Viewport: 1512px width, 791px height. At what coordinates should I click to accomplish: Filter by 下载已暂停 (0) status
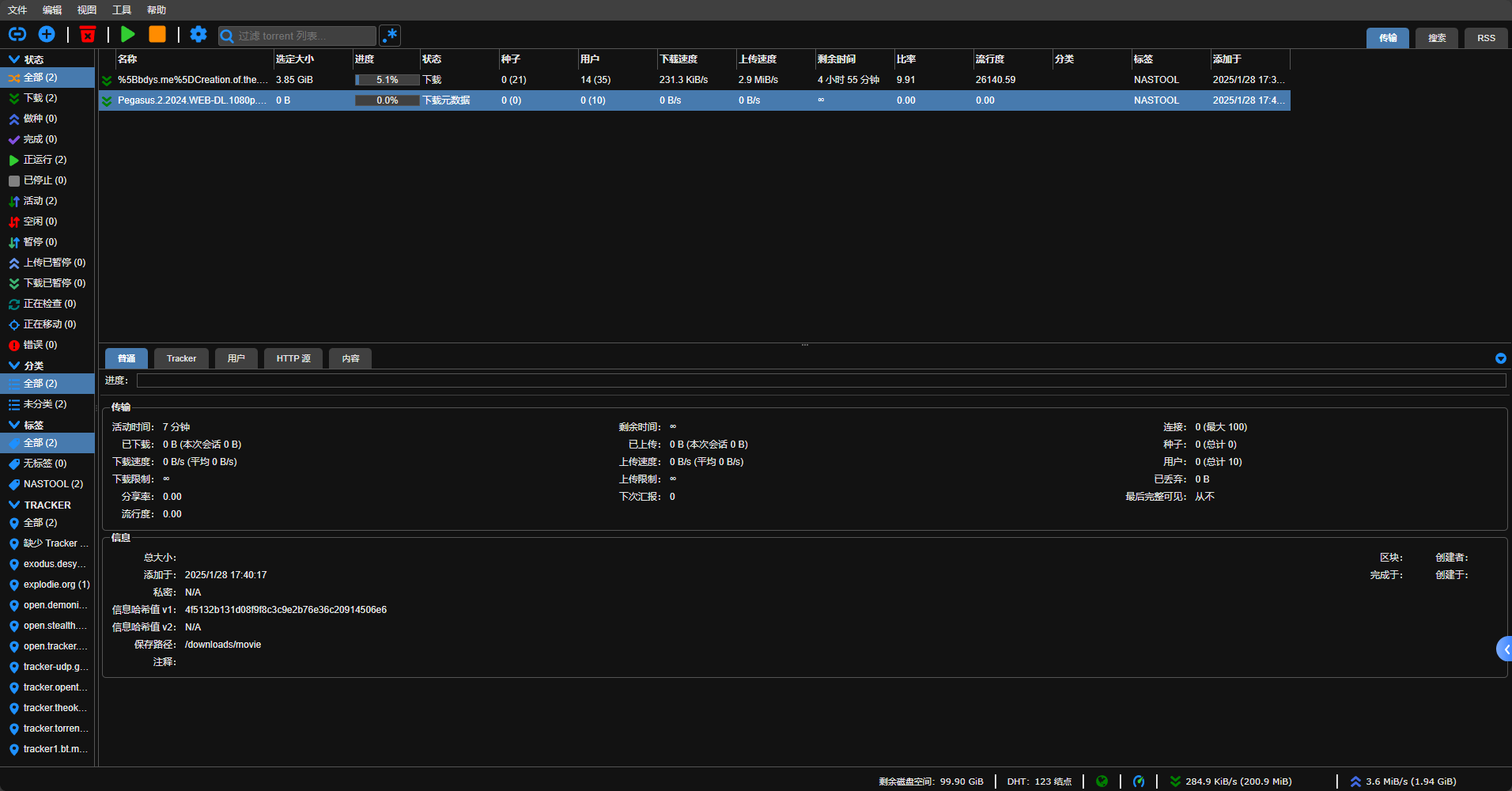(47, 283)
